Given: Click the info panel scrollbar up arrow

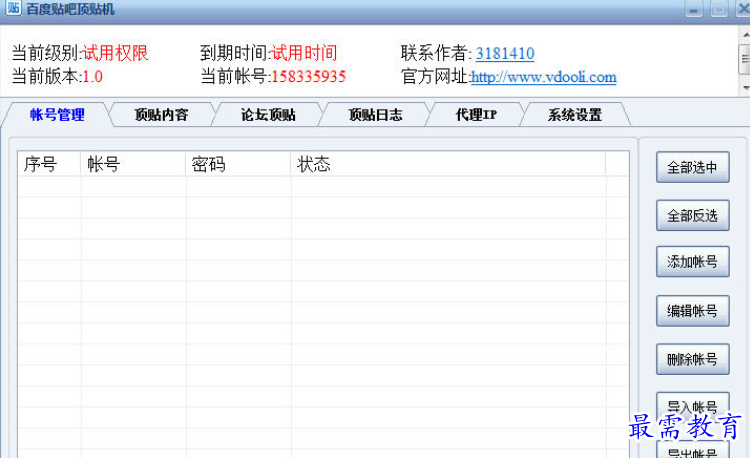Looking at the screenshot, I should click(745, 35).
